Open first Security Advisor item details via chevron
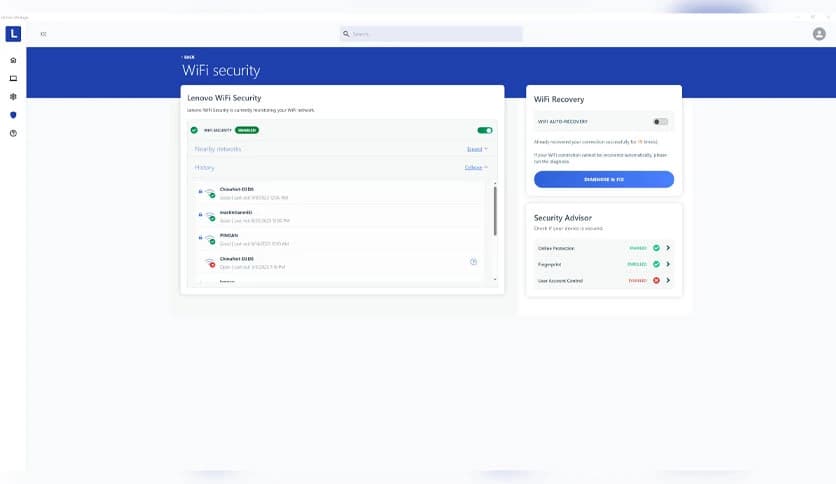Image resolution: width=836 pixels, height=484 pixels. click(x=668, y=248)
